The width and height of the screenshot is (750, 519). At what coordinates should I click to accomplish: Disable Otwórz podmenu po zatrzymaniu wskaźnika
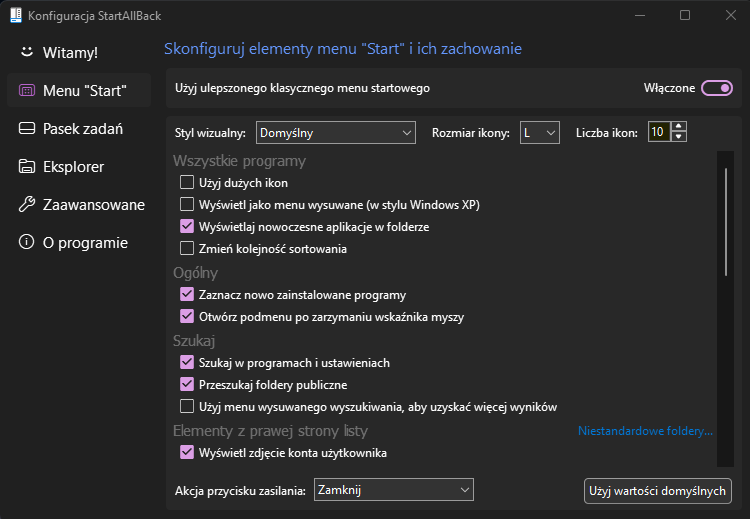tap(187, 316)
